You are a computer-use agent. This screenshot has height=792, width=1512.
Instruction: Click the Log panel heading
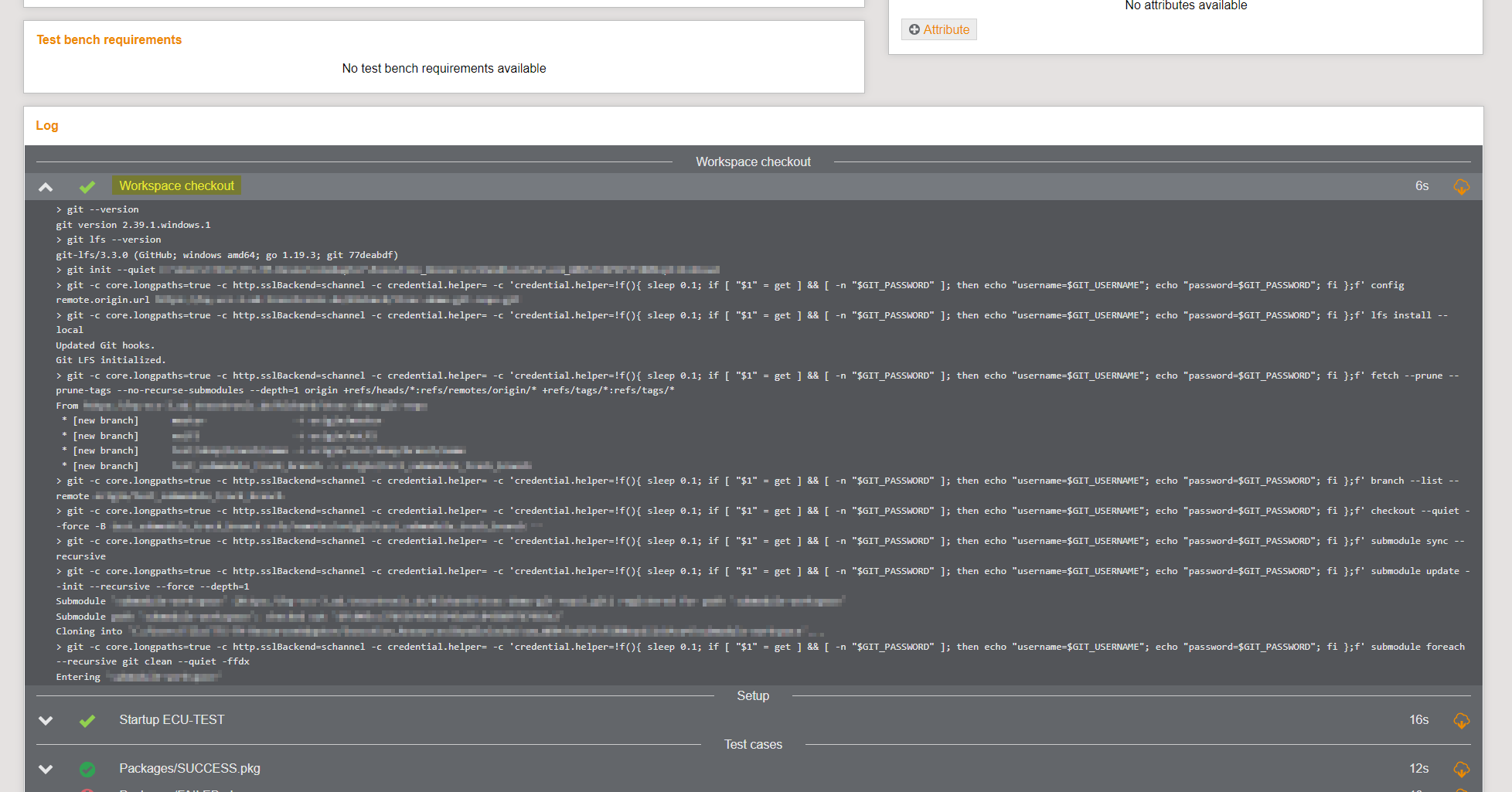pos(47,126)
